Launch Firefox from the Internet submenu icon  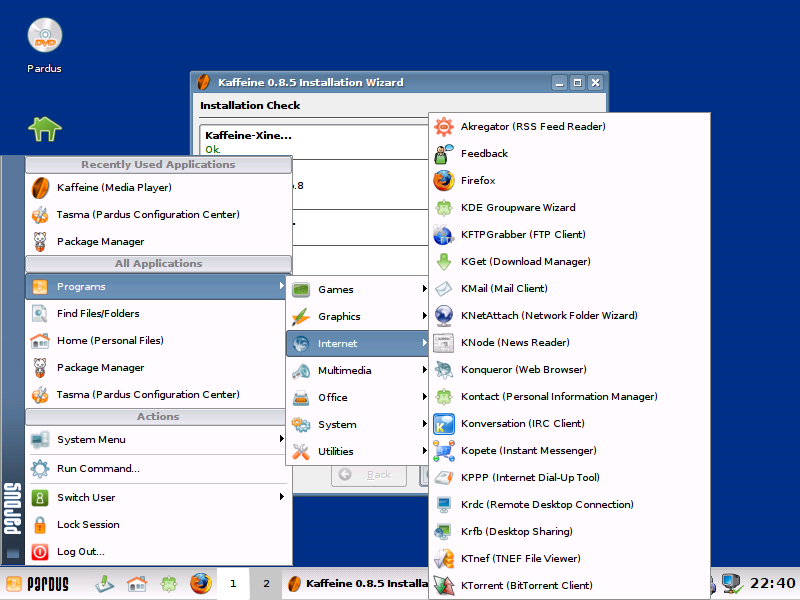click(x=444, y=181)
